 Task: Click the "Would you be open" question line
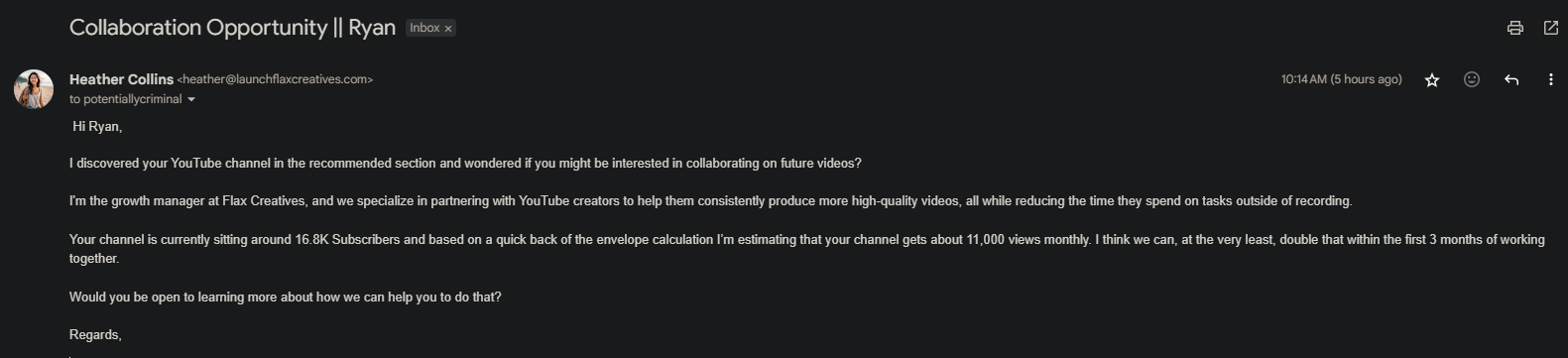tap(285, 298)
